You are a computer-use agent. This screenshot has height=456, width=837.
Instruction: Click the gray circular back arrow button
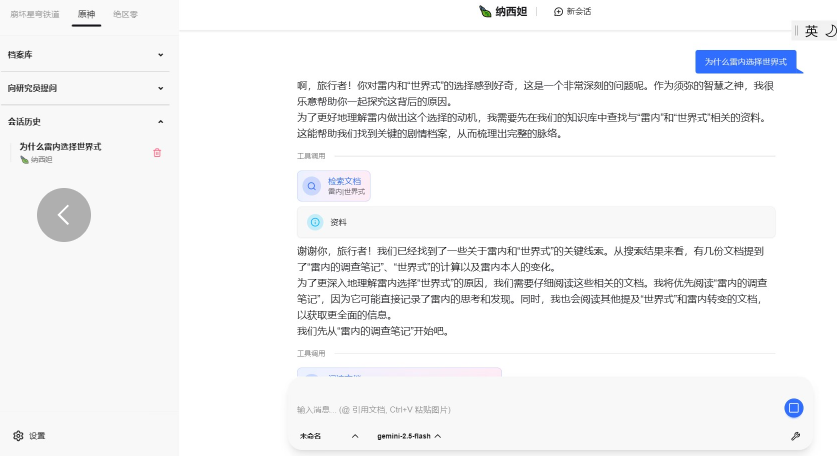coord(64,215)
